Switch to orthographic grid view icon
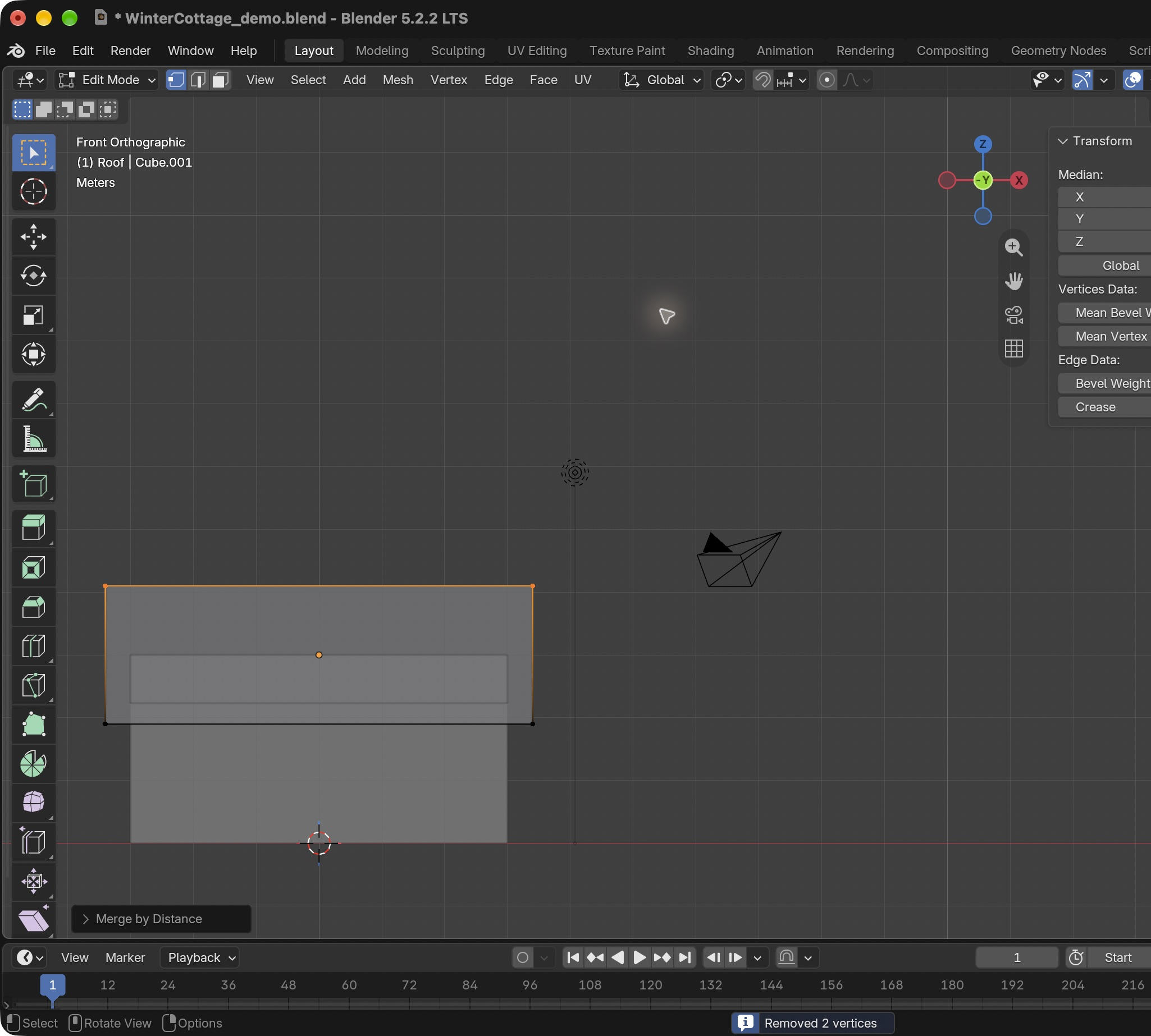Viewport: 1151px width, 1036px height. 1014,349
